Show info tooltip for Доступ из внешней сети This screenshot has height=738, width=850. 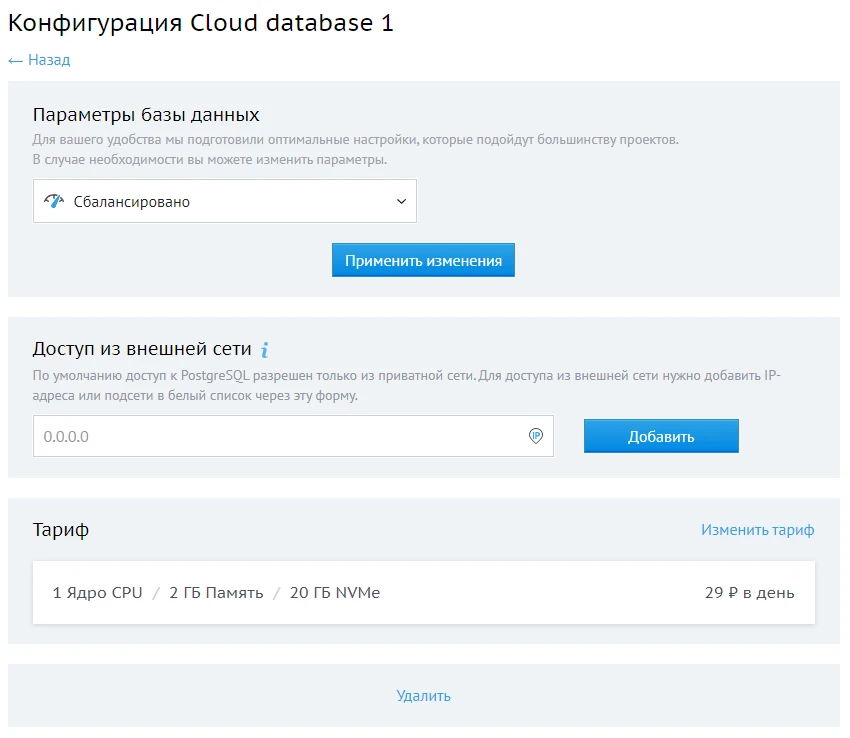[265, 350]
